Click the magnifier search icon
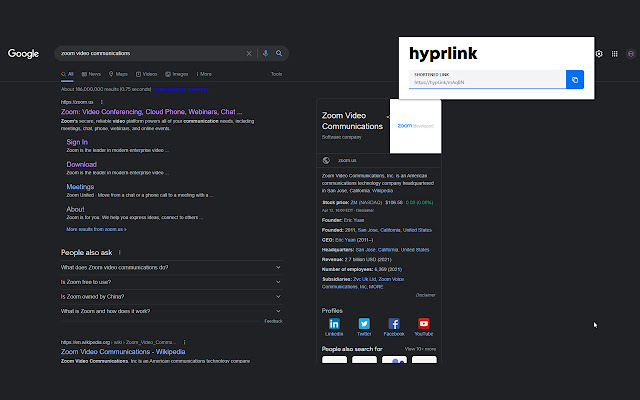This screenshot has width=640, height=400. [x=279, y=53]
